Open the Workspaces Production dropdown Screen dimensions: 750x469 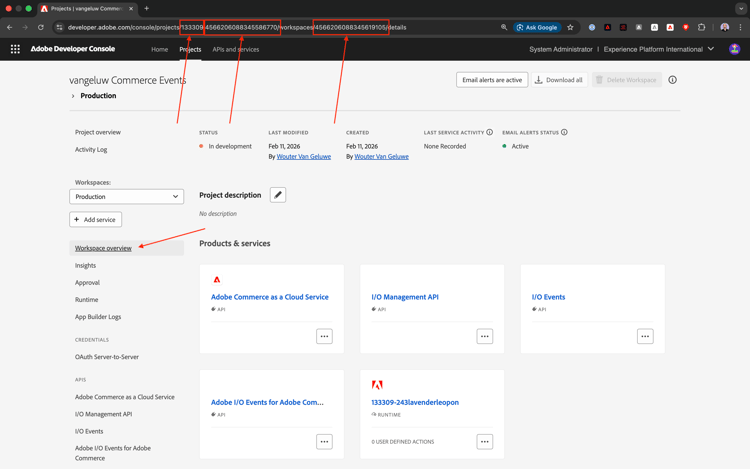click(x=127, y=196)
